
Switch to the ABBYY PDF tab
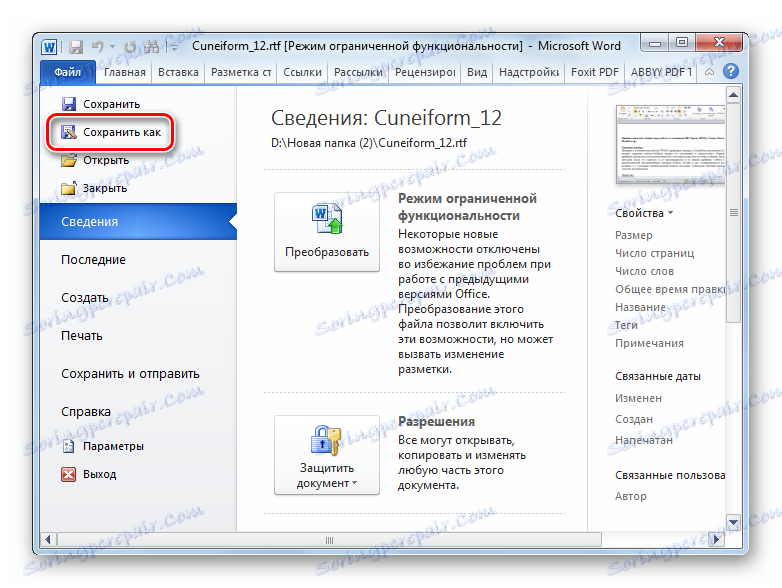tap(661, 72)
